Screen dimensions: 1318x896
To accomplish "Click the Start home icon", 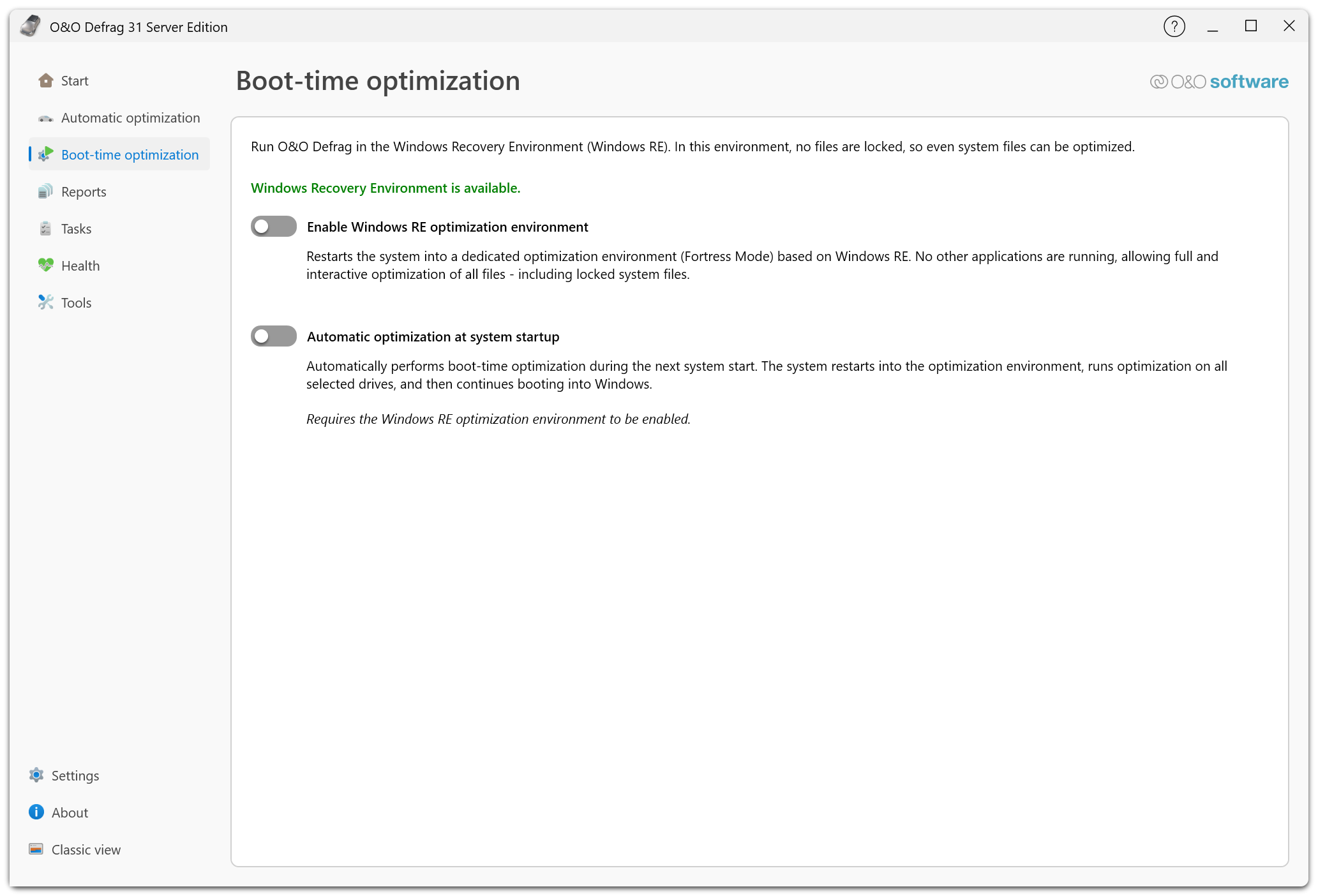I will [45, 80].
